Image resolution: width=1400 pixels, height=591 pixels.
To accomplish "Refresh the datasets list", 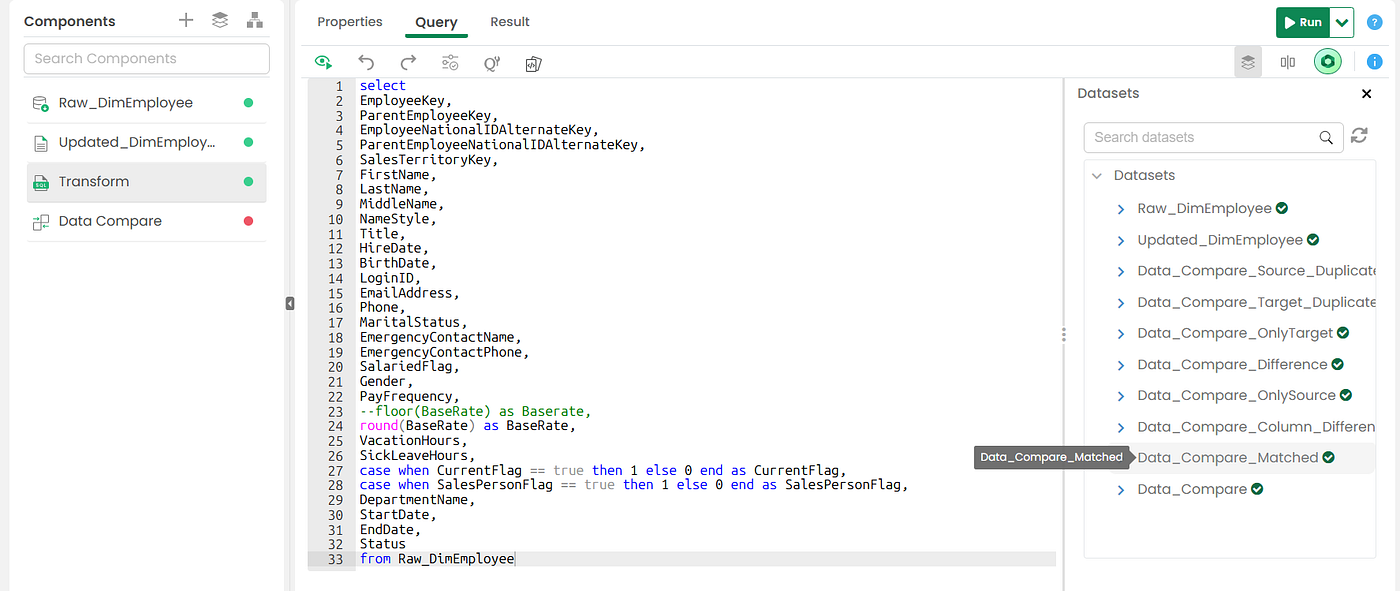I will (1359, 136).
